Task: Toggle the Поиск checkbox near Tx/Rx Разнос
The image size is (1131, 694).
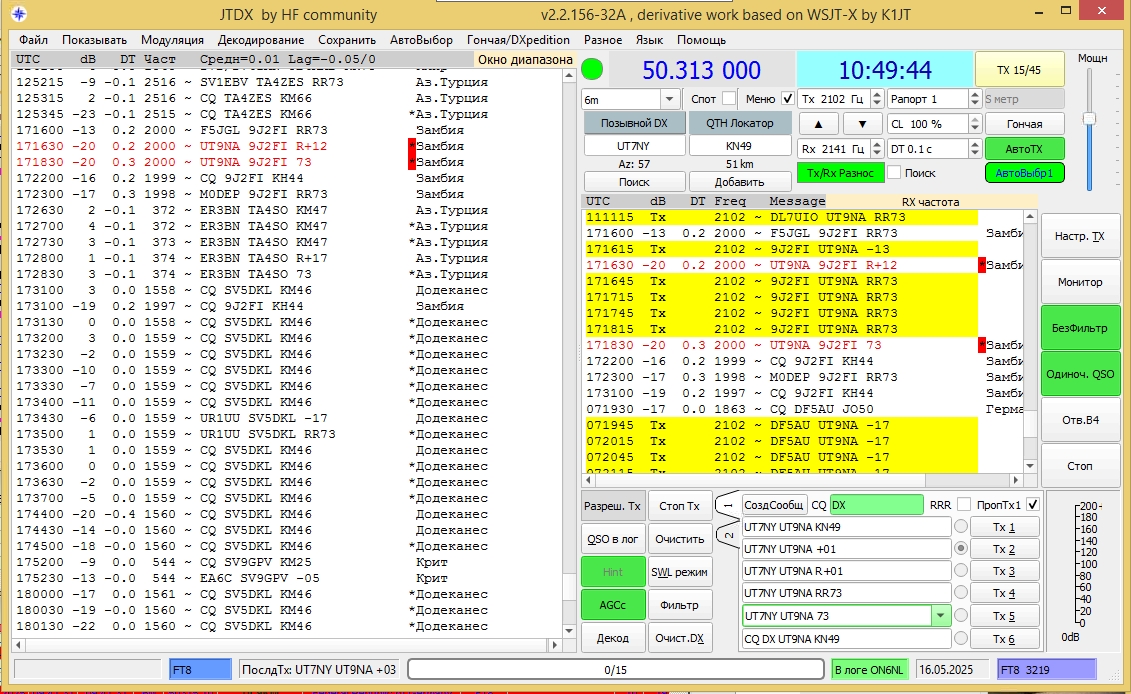Action: tap(894, 173)
